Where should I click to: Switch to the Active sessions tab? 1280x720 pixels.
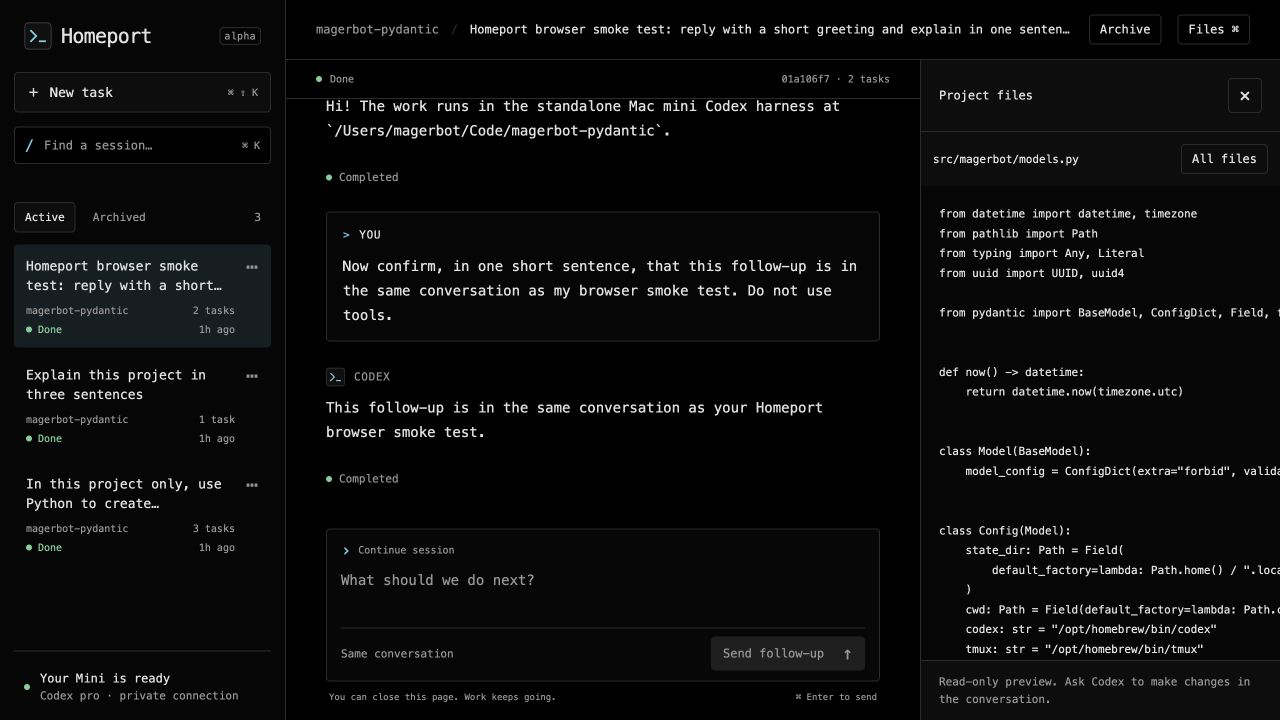(45, 217)
